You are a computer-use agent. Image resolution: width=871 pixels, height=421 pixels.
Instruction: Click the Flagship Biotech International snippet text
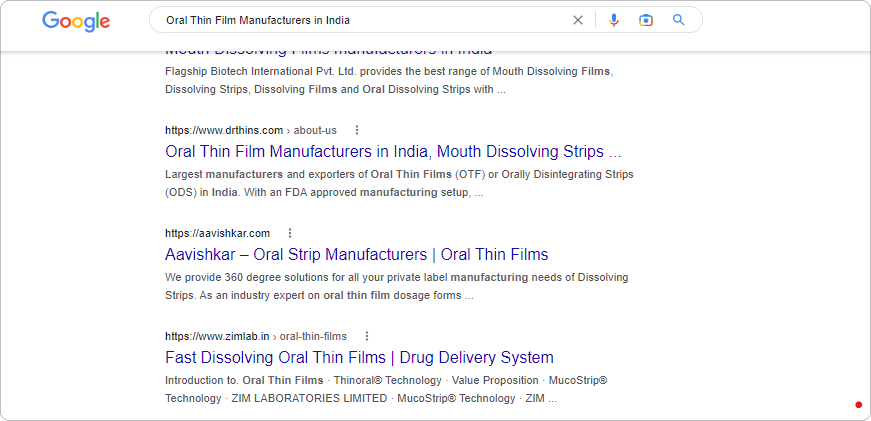point(389,81)
